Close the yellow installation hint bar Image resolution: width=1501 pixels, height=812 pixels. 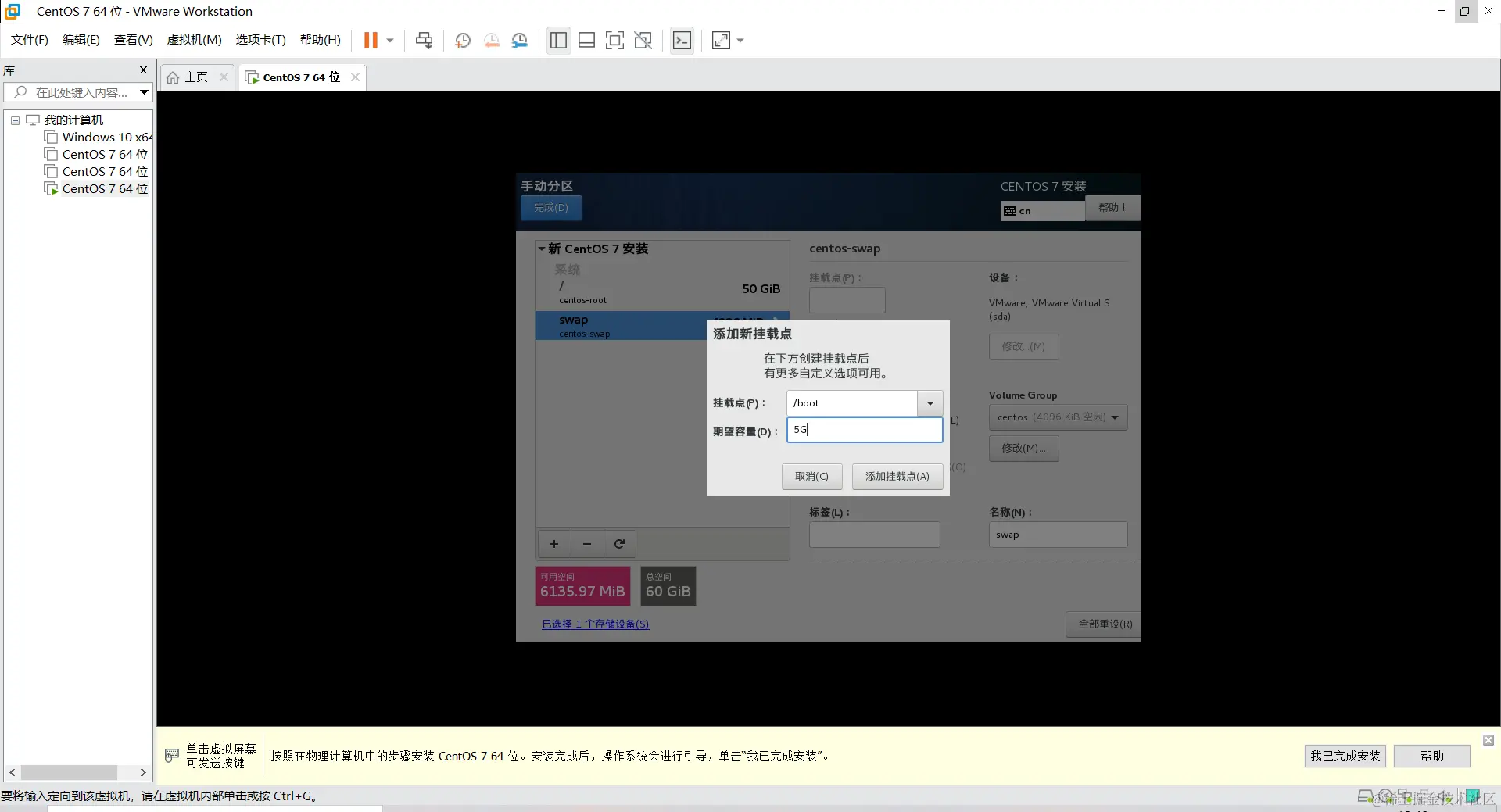pos(1488,740)
